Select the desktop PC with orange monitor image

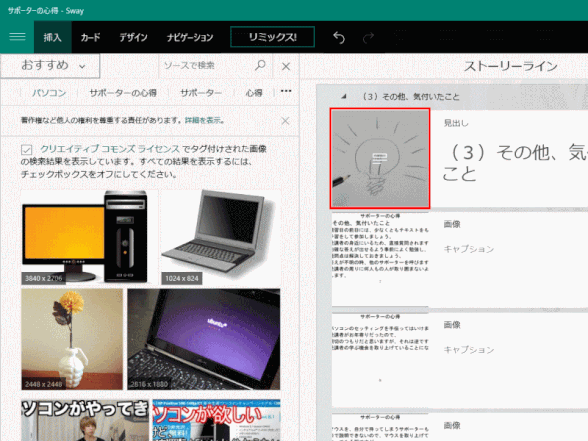(x=89, y=237)
